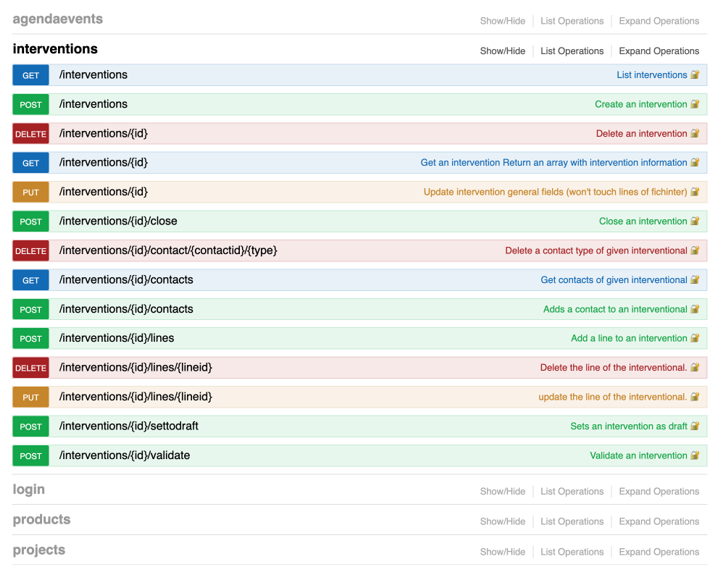Click lock icon next to Delete an intervention

(x=695, y=133)
